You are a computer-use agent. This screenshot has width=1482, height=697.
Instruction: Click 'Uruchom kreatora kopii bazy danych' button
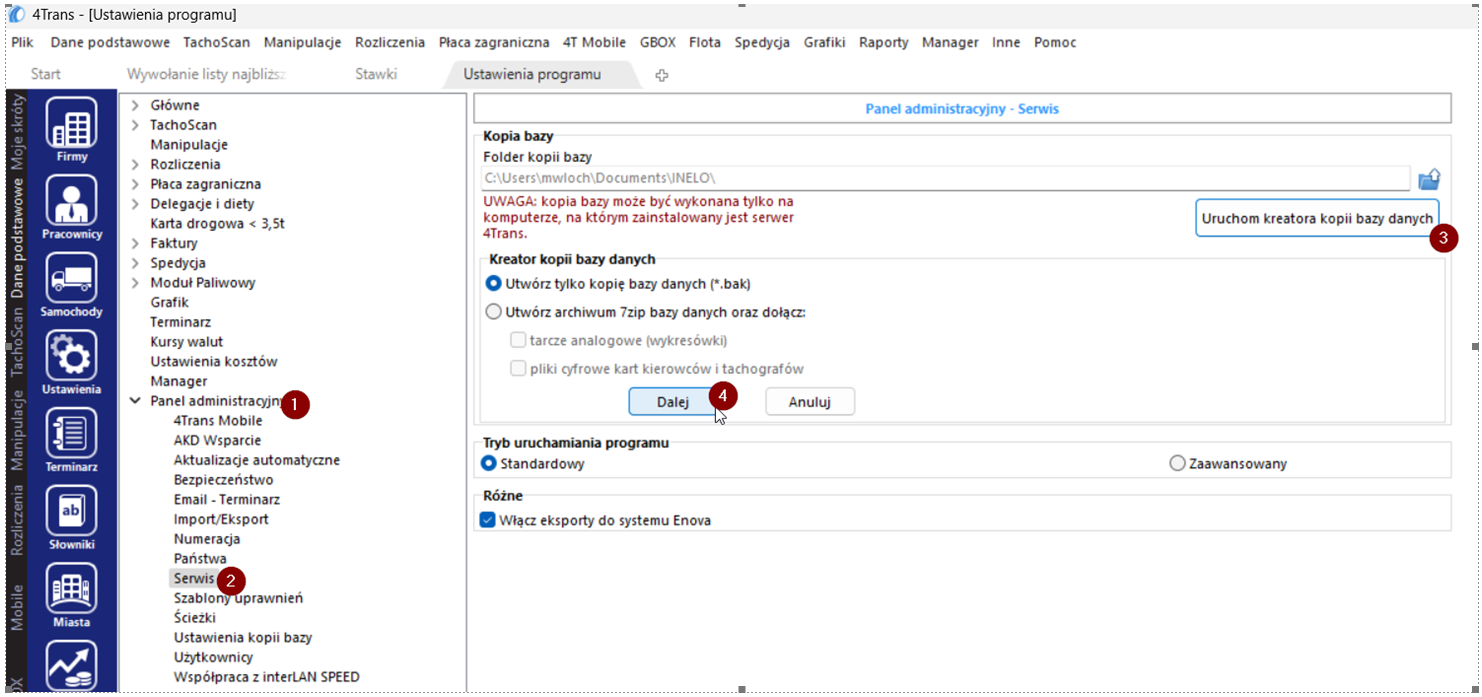coord(1317,218)
